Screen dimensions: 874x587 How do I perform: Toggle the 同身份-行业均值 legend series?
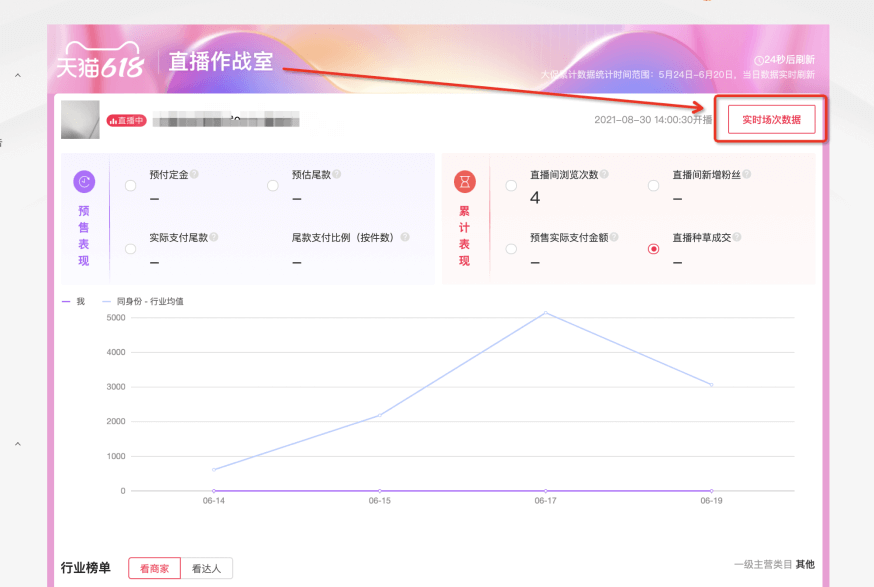coord(143,302)
